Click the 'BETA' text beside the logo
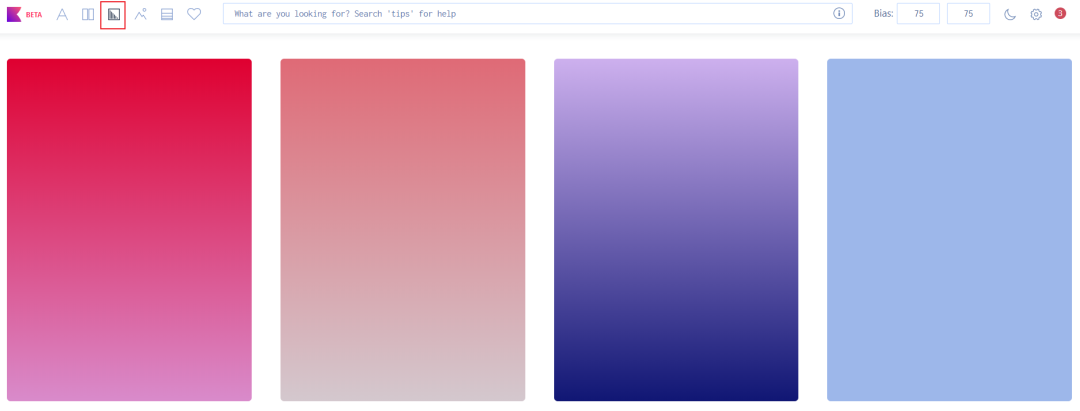The height and width of the screenshot is (411, 1080). pos(34,14)
